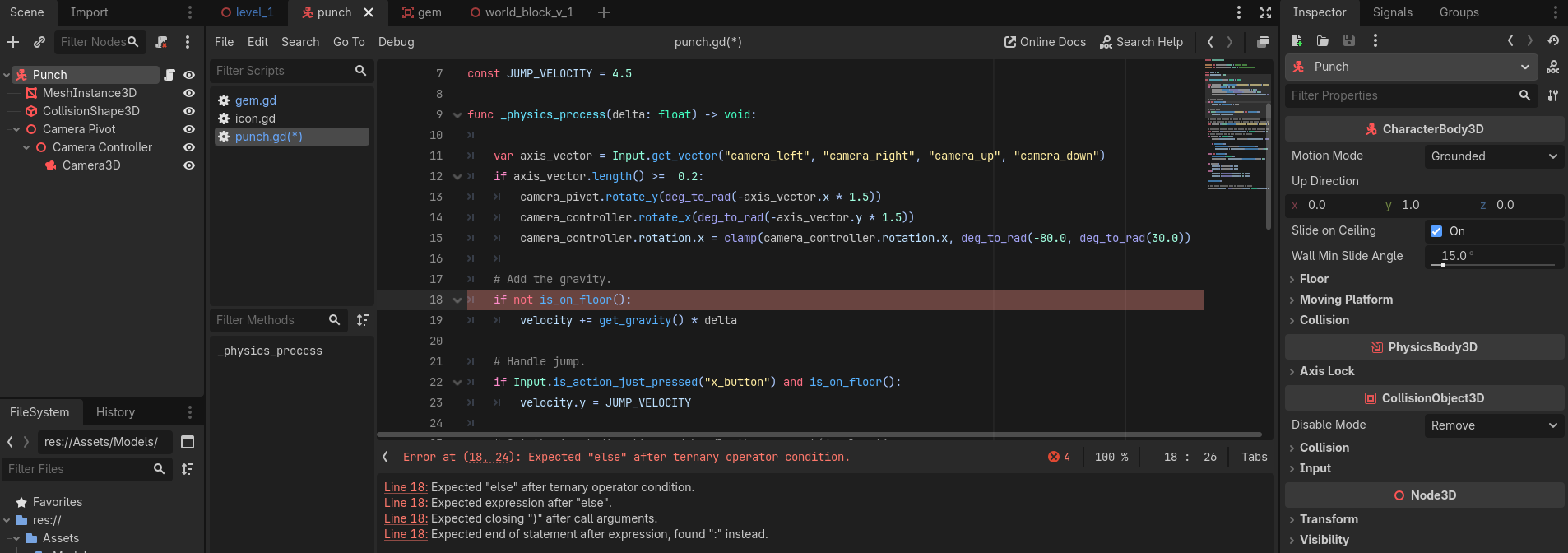Collapse the scripts panel arrow
The width and height of the screenshot is (1568, 553).
click(x=385, y=457)
